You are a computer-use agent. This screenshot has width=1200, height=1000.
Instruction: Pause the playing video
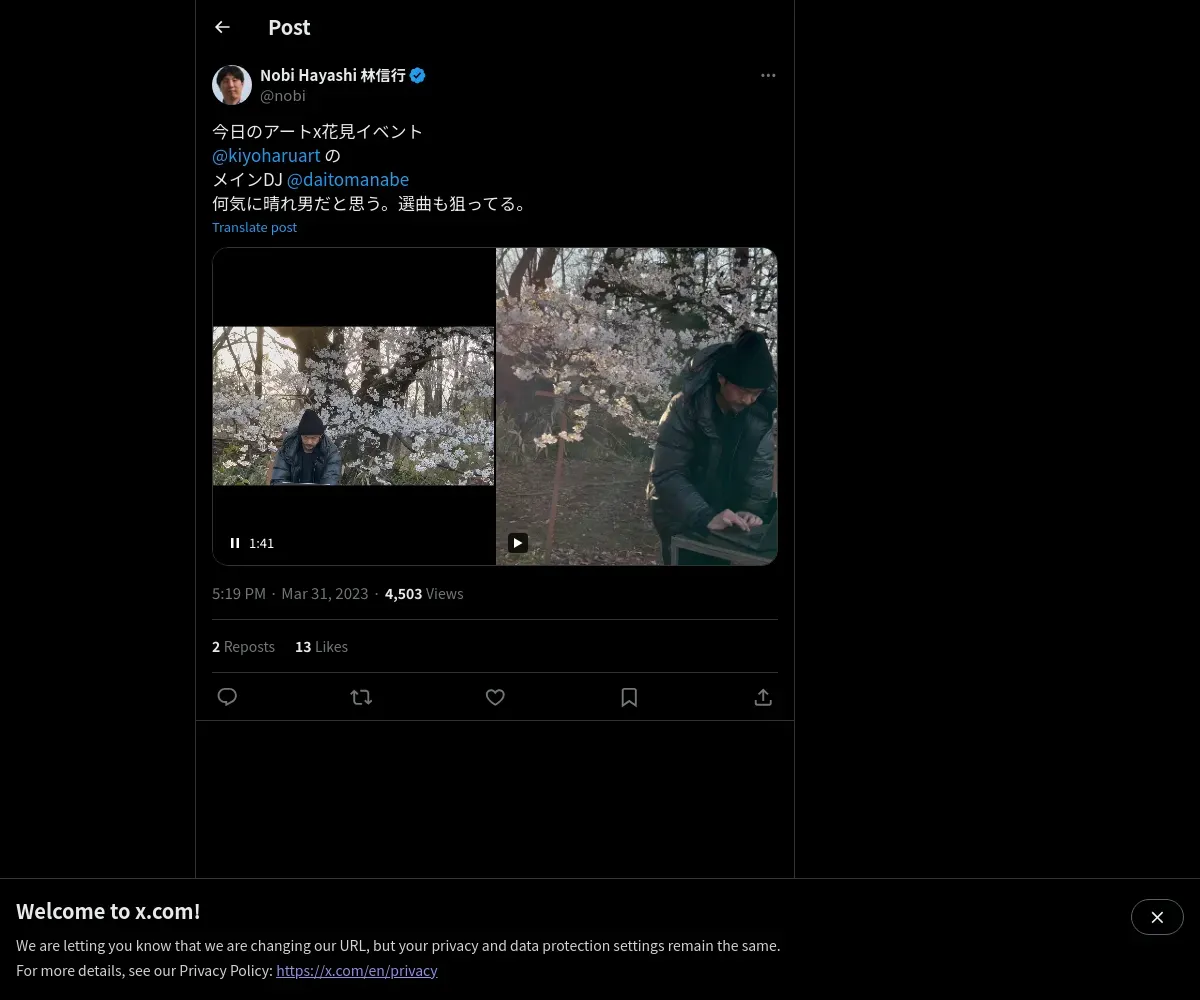click(x=235, y=543)
